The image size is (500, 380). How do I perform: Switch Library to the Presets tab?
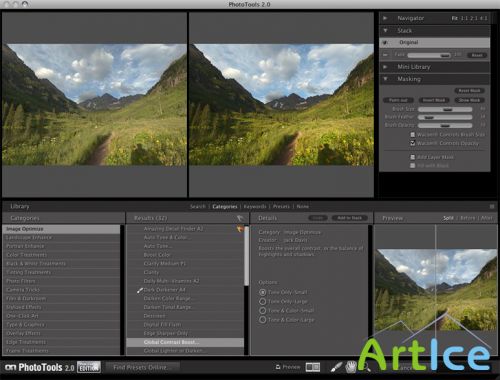(x=281, y=206)
